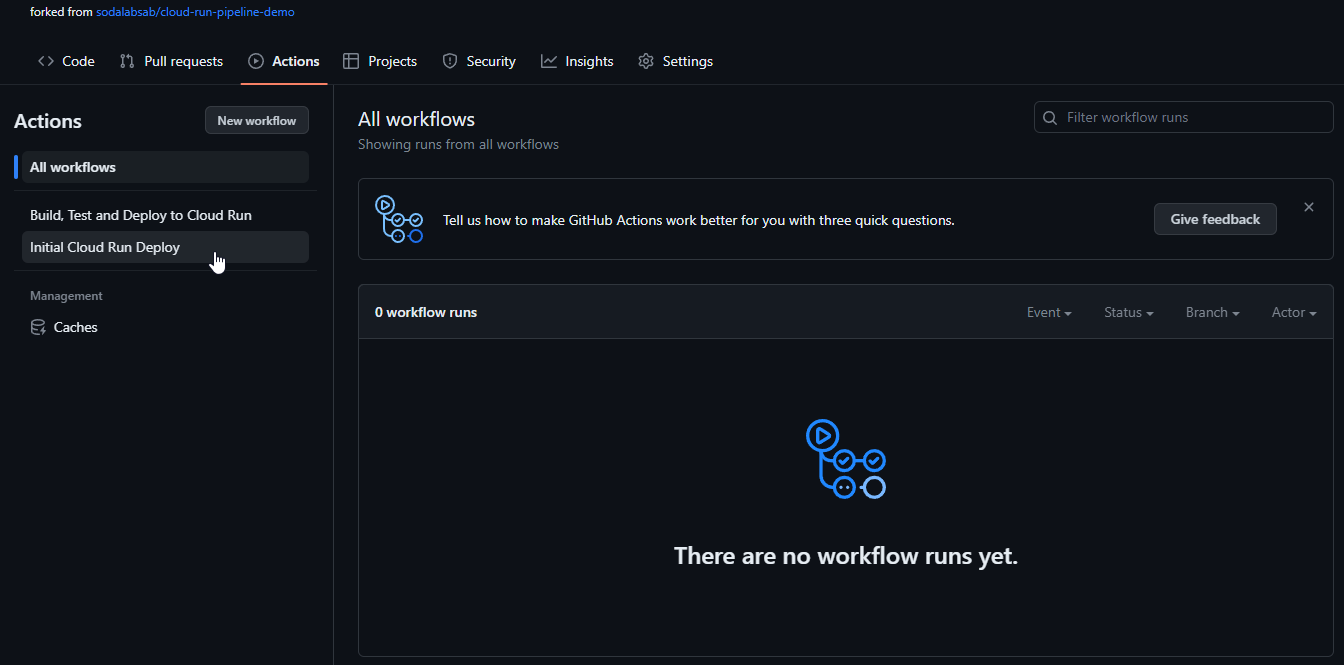
Task: Open the Projects tab
Action: pyautogui.click(x=380, y=61)
